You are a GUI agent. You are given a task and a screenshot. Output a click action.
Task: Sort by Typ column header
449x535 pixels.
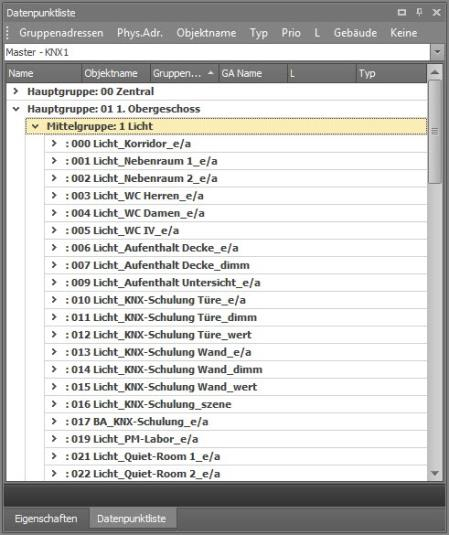click(x=392, y=73)
